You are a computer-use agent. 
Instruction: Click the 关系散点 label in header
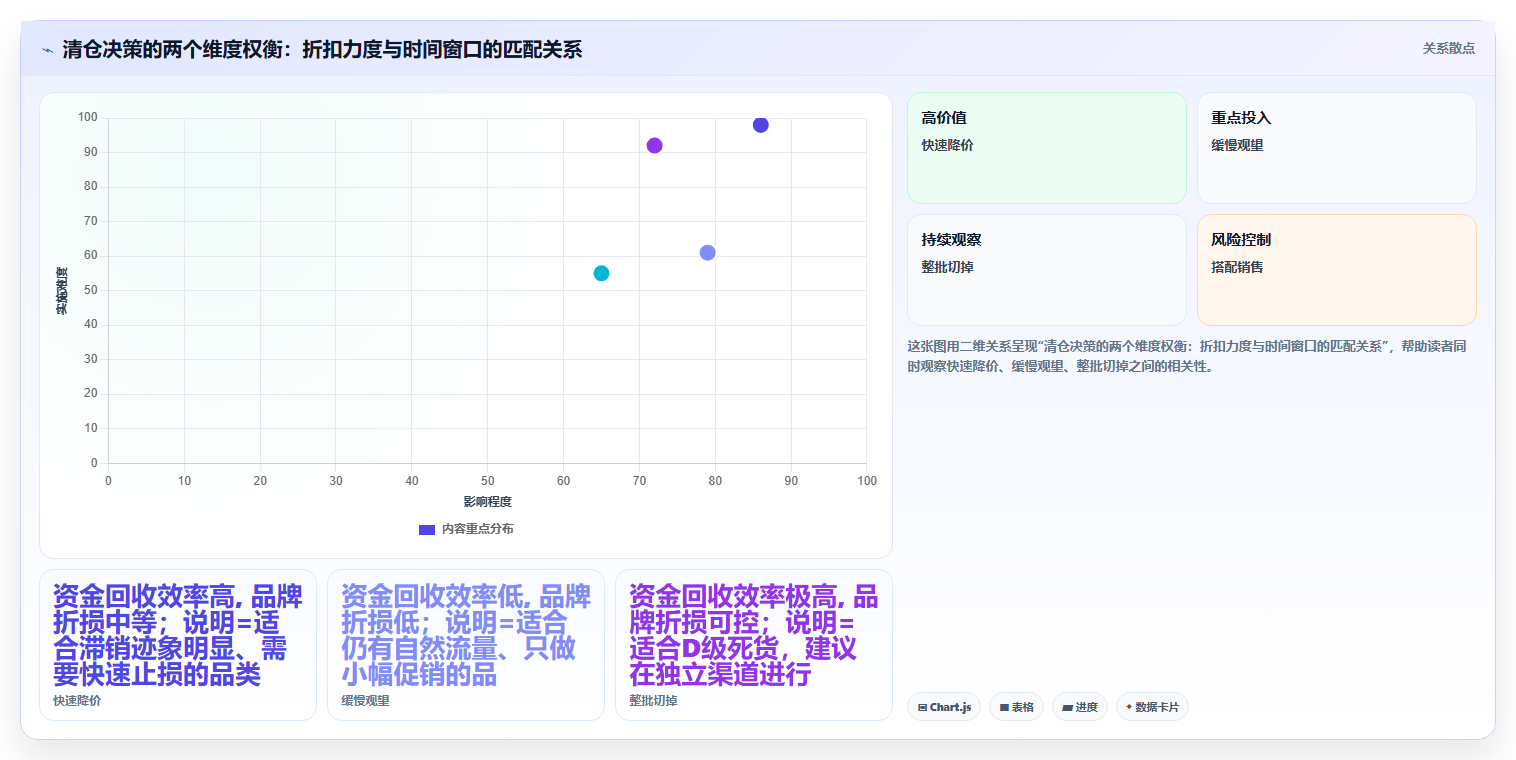[x=1449, y=48]
